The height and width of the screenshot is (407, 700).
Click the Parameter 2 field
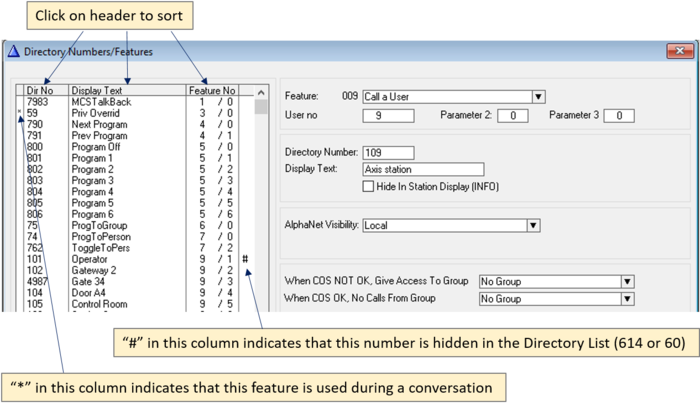(x=513, y=116)
